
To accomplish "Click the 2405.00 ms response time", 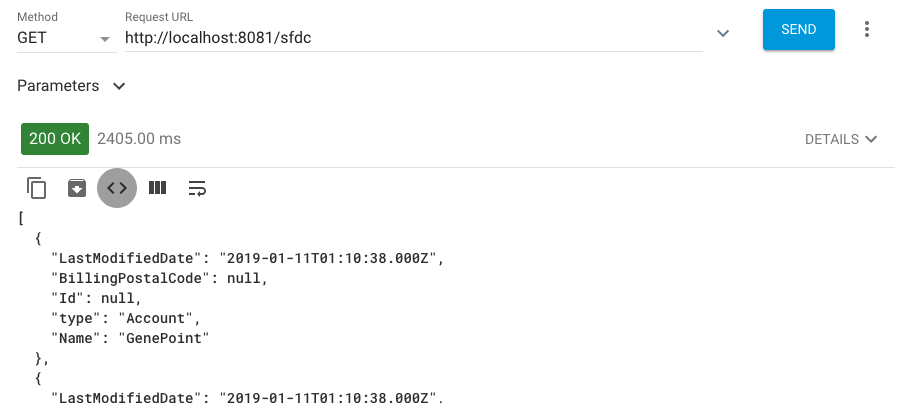I will tap(139, 139).
